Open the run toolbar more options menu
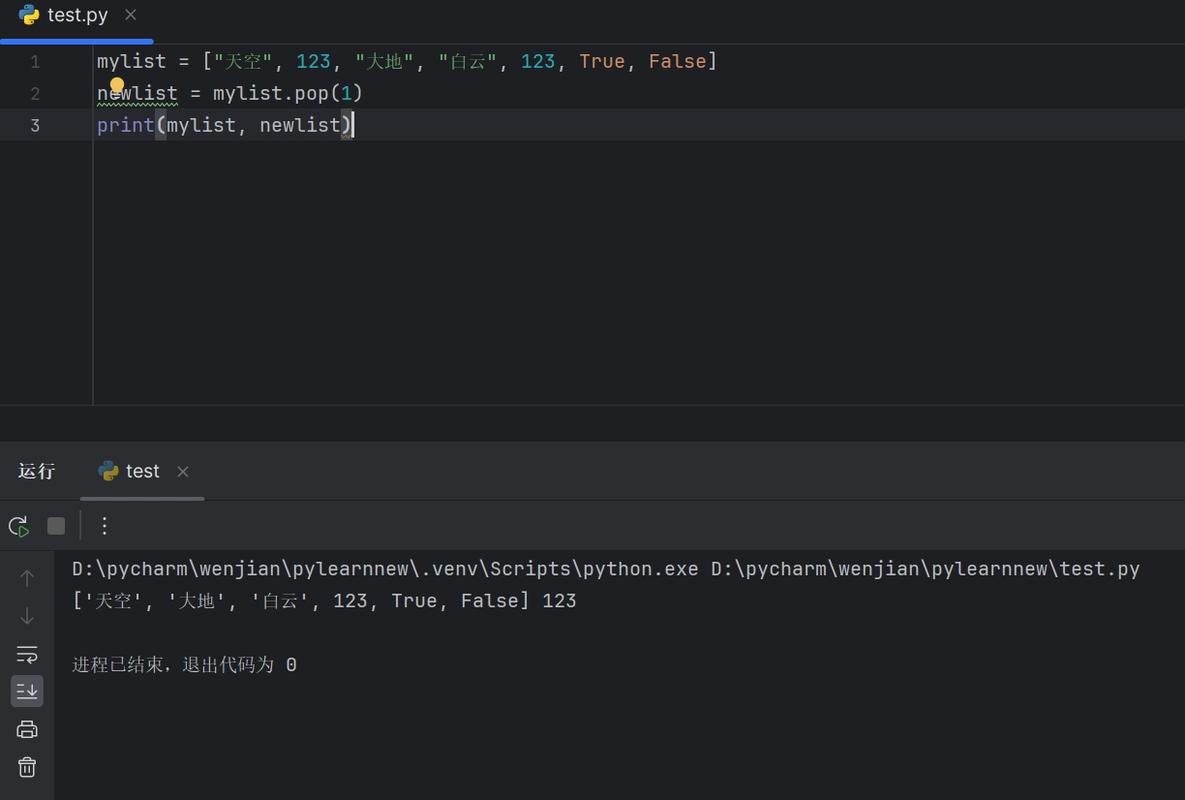Image resolution: width=1185 pixels, height=800 pixels. (104, 526)
